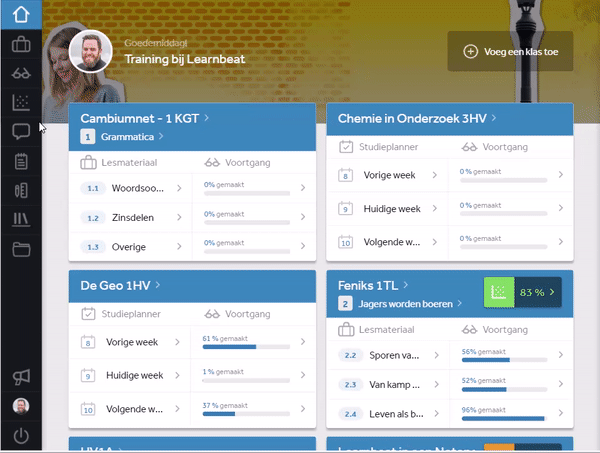Open Huidige week in De Geo card
Image resolution: width=600 pixels, height=453 pixels.
pyautogui.click(x=135, y=375)
